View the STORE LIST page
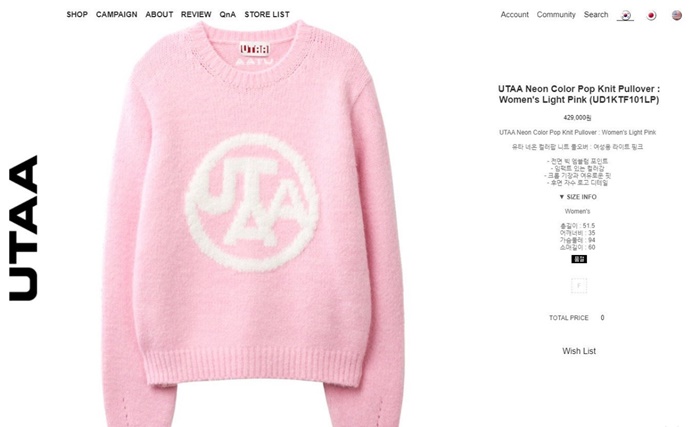This screenshot has width=700, height=427. [x=267, y=14]
